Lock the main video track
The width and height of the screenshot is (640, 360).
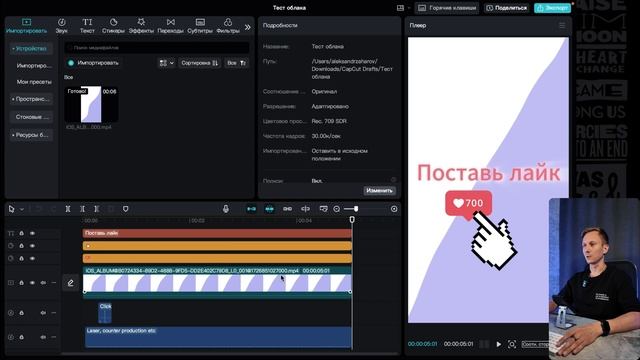pyautogui.click(x=22, y=282)
